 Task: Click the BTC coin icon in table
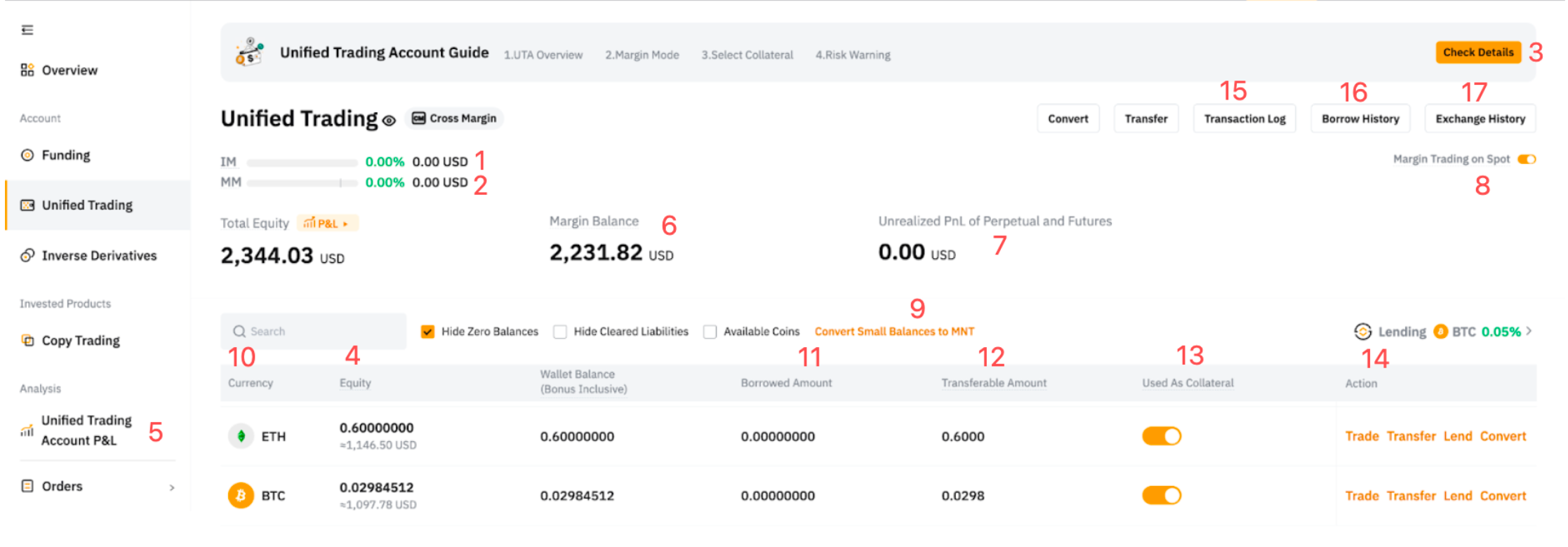241,496
